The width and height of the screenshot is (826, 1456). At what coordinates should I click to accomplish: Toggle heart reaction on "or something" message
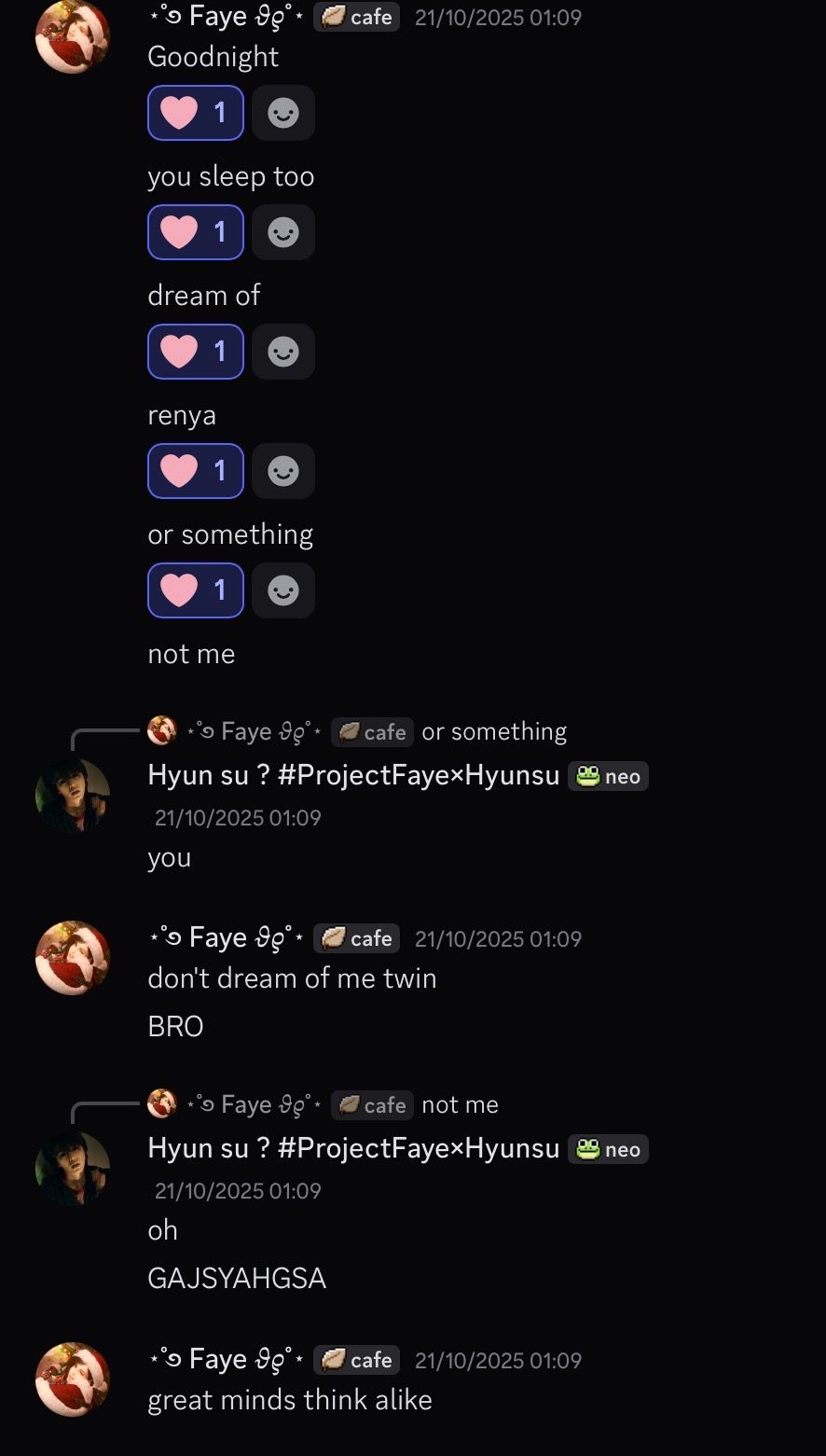tap(196, 590)
